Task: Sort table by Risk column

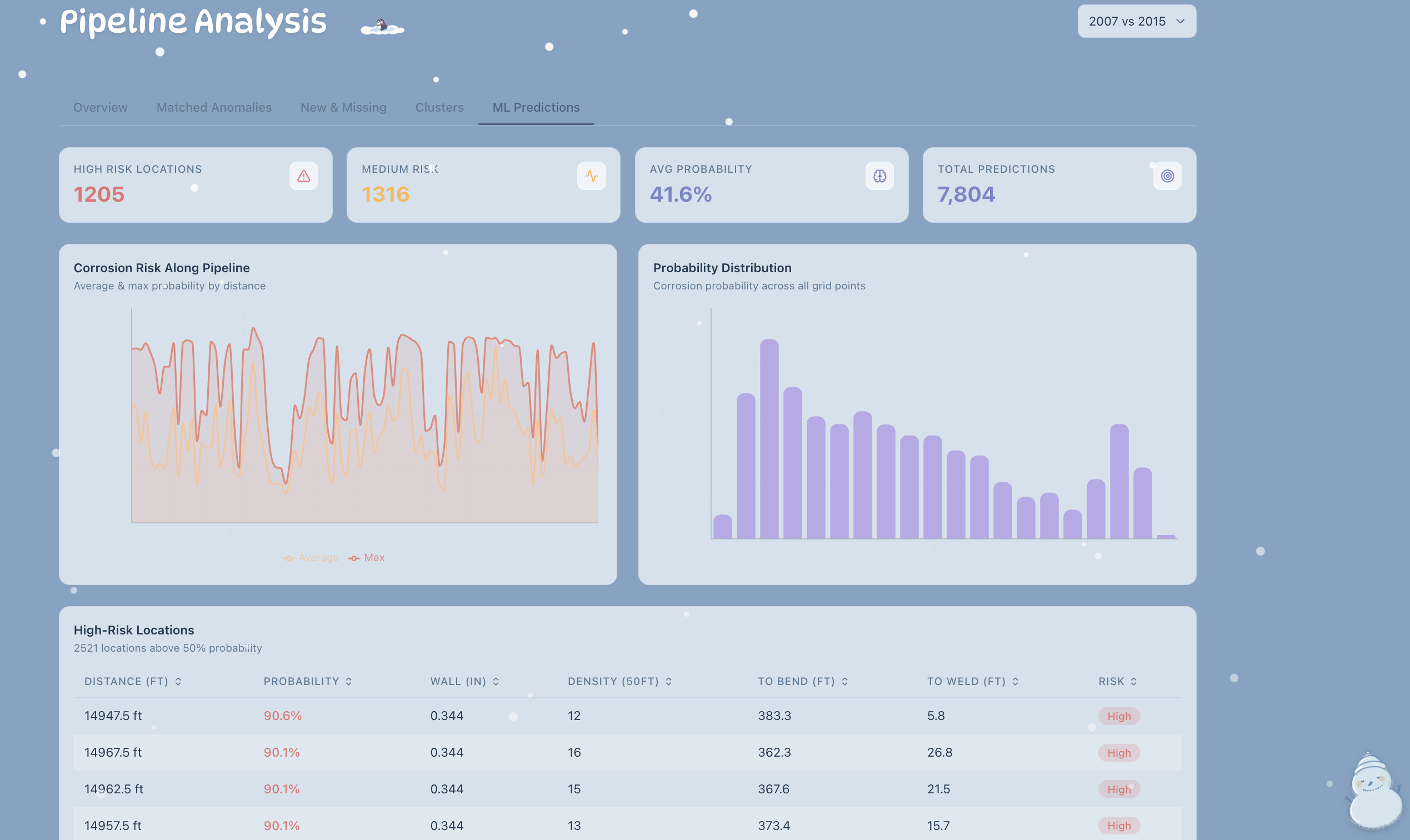Action: coord(1117,682)
